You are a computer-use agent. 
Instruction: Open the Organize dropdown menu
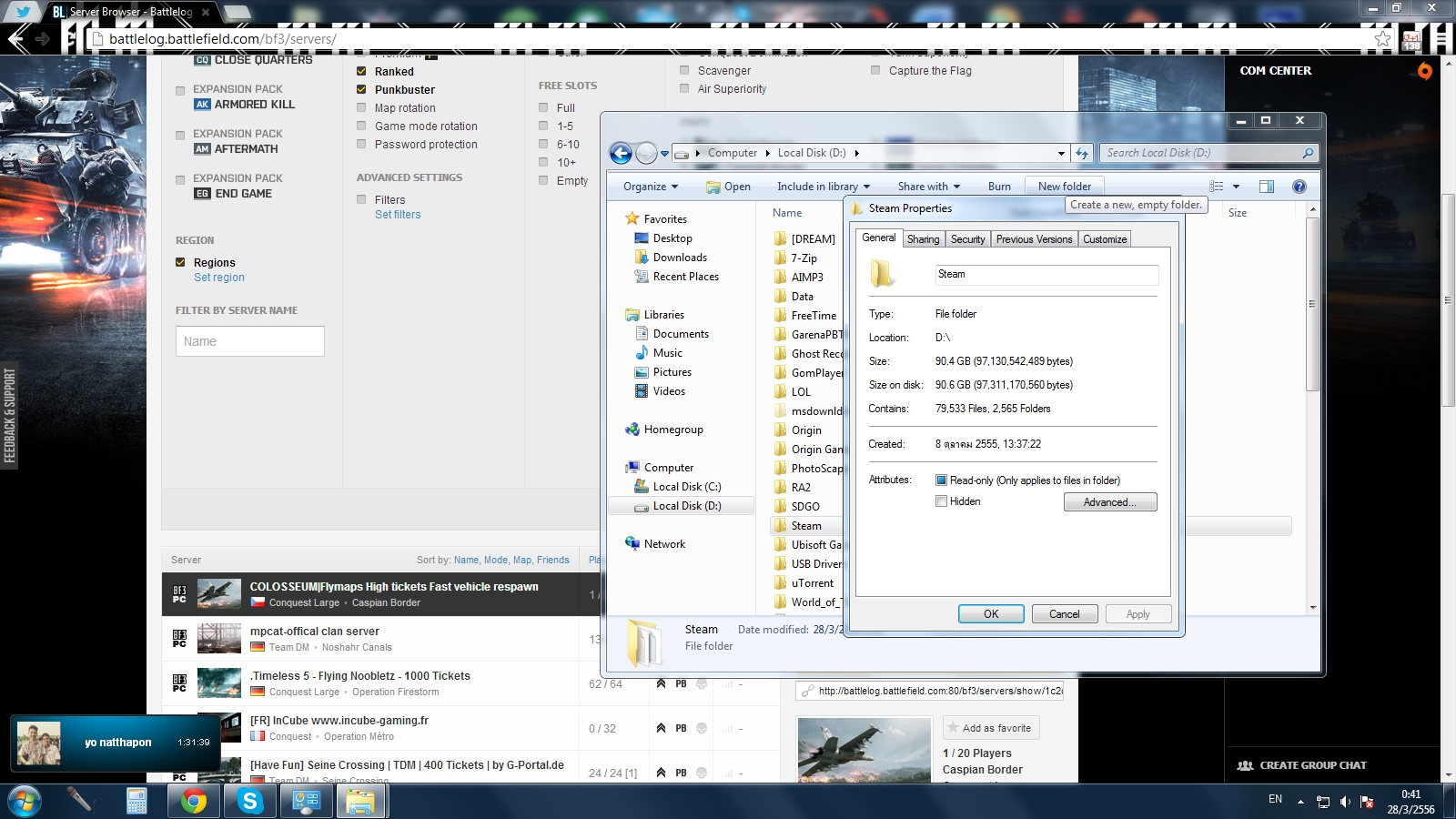point(651,187)
